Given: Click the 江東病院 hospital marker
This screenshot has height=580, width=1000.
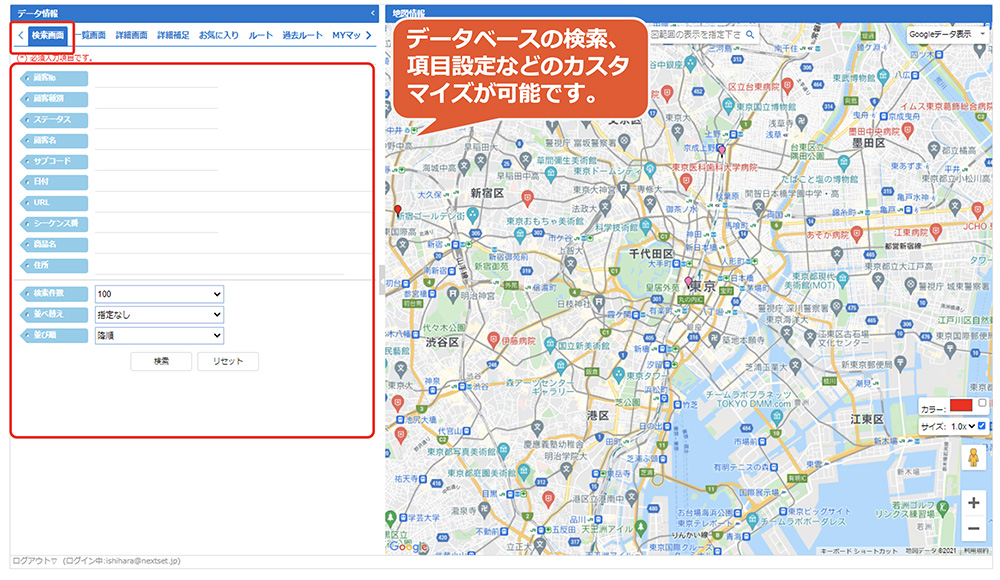Looking at the screenshot, I should (936, 232).
